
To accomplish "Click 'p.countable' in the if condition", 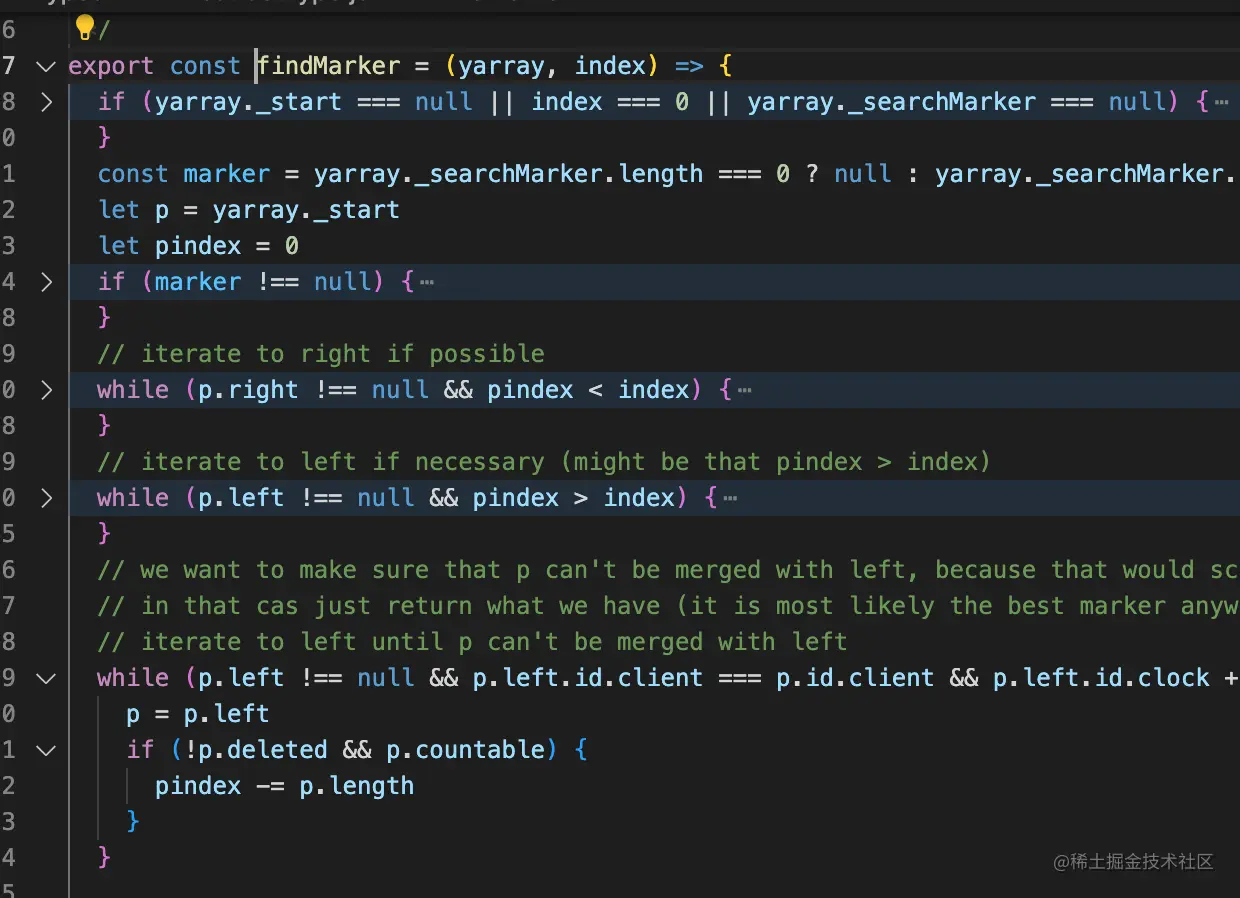I will [x=465, y=750].
